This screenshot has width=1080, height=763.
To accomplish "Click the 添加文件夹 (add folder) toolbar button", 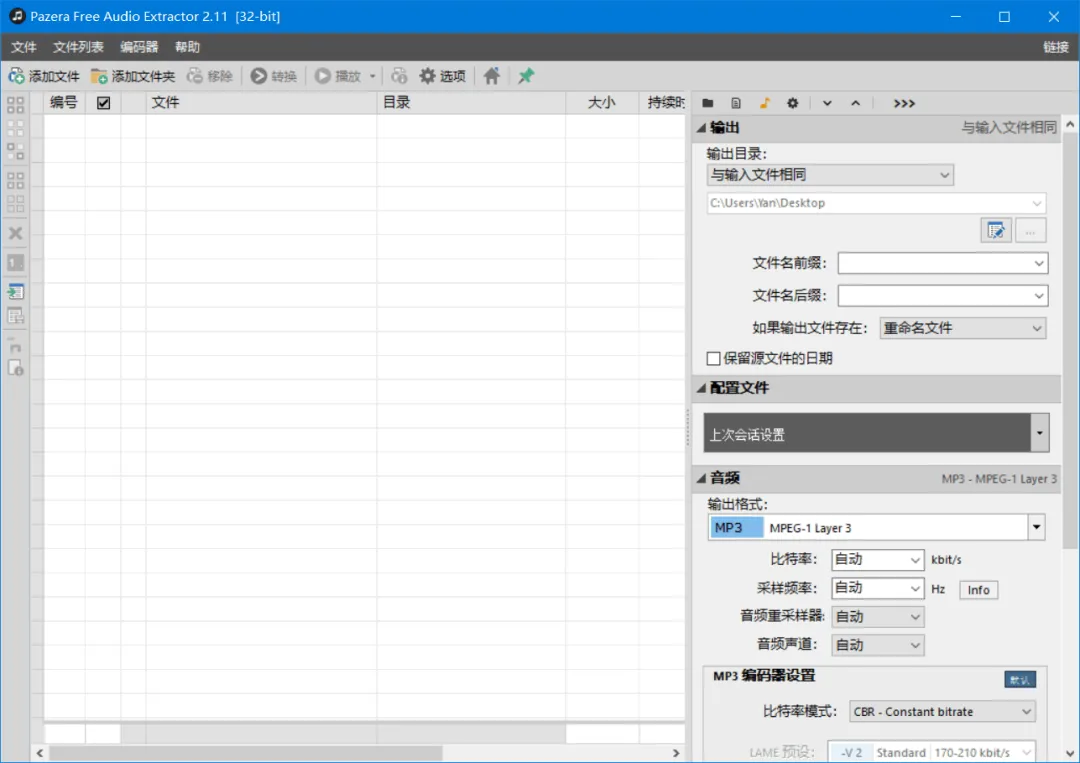I will pos(133,76).
